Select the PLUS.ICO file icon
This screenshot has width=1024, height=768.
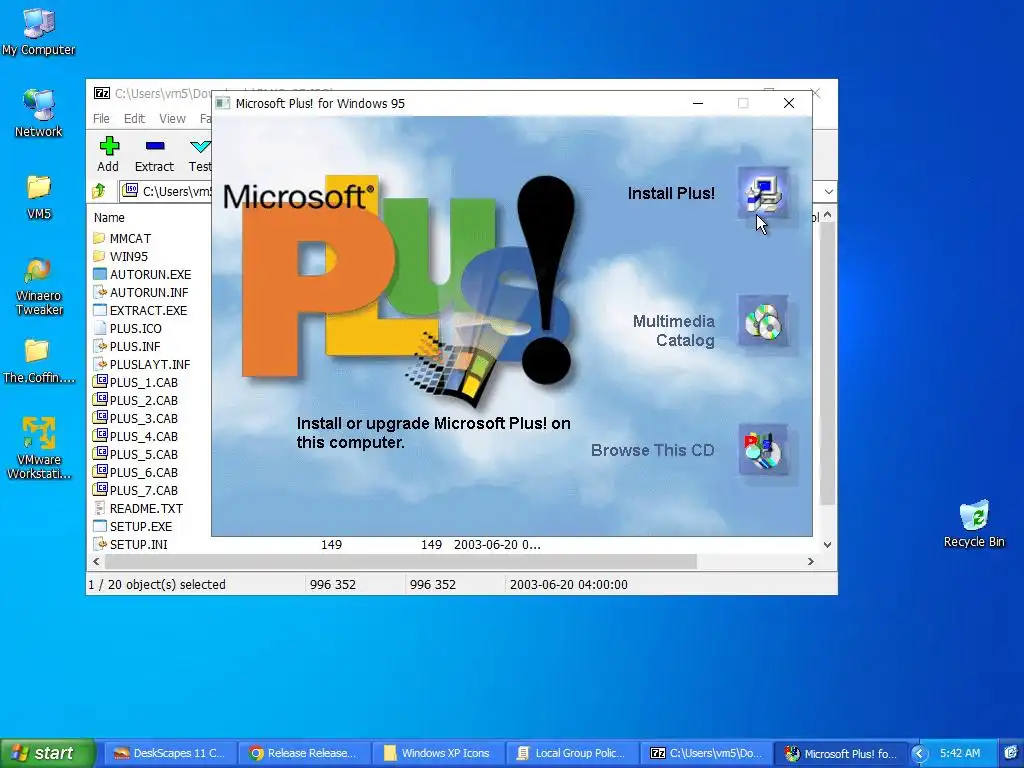click(x=99, y=328)
